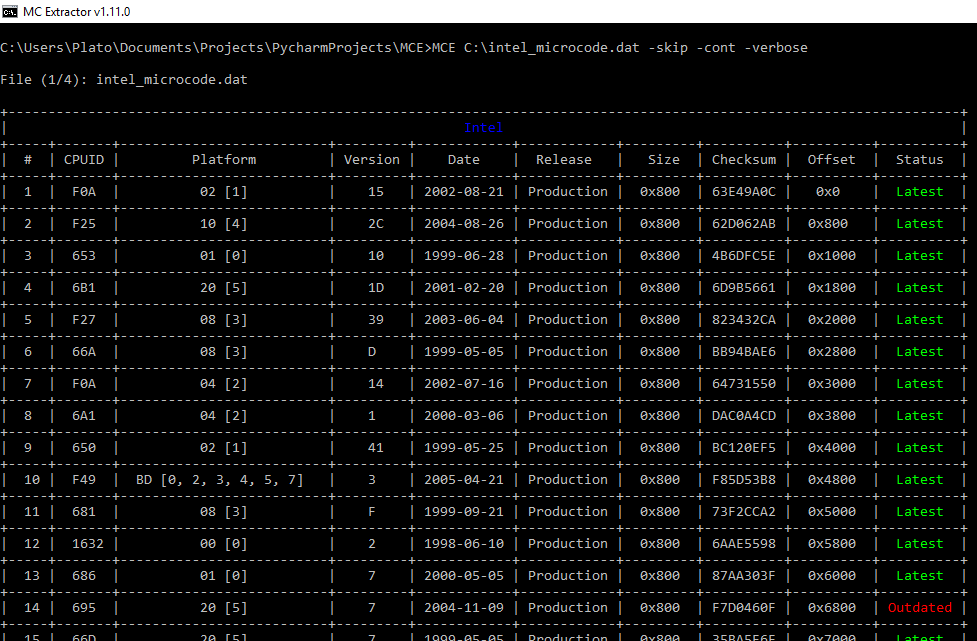The height and width of the screenshot is (641, 977).
Task: Select the Status column header
Action: [919, 159]
